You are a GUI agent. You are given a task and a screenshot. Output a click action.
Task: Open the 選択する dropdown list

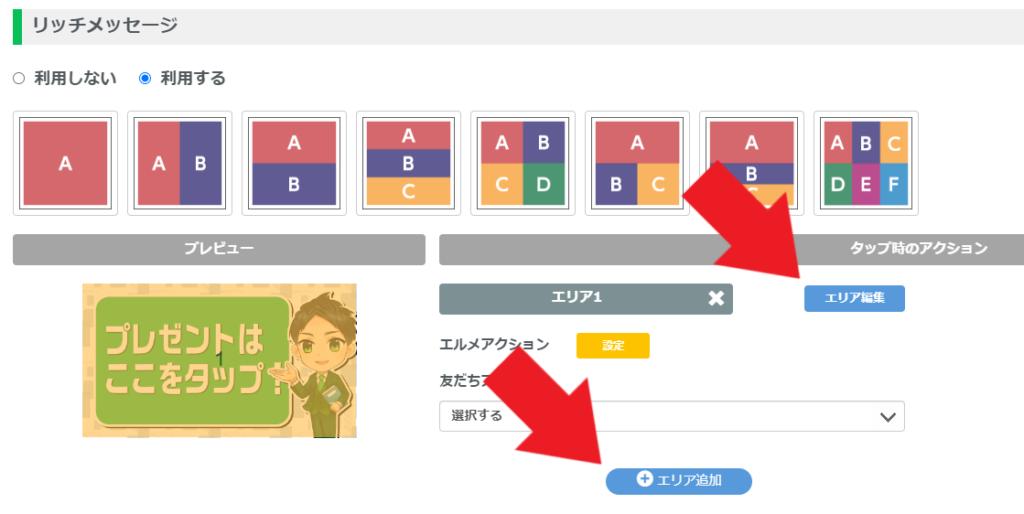tap(660, 416)
